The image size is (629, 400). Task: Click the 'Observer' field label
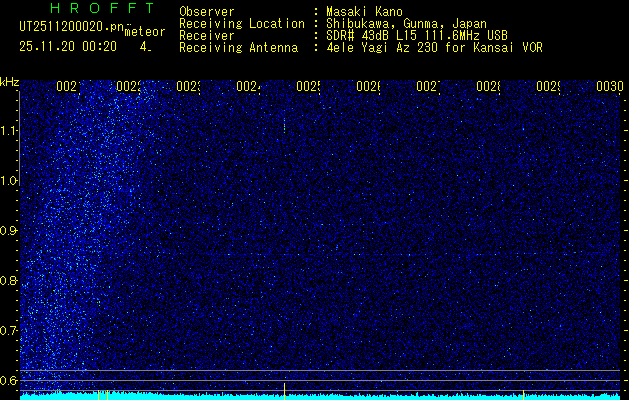207,12
